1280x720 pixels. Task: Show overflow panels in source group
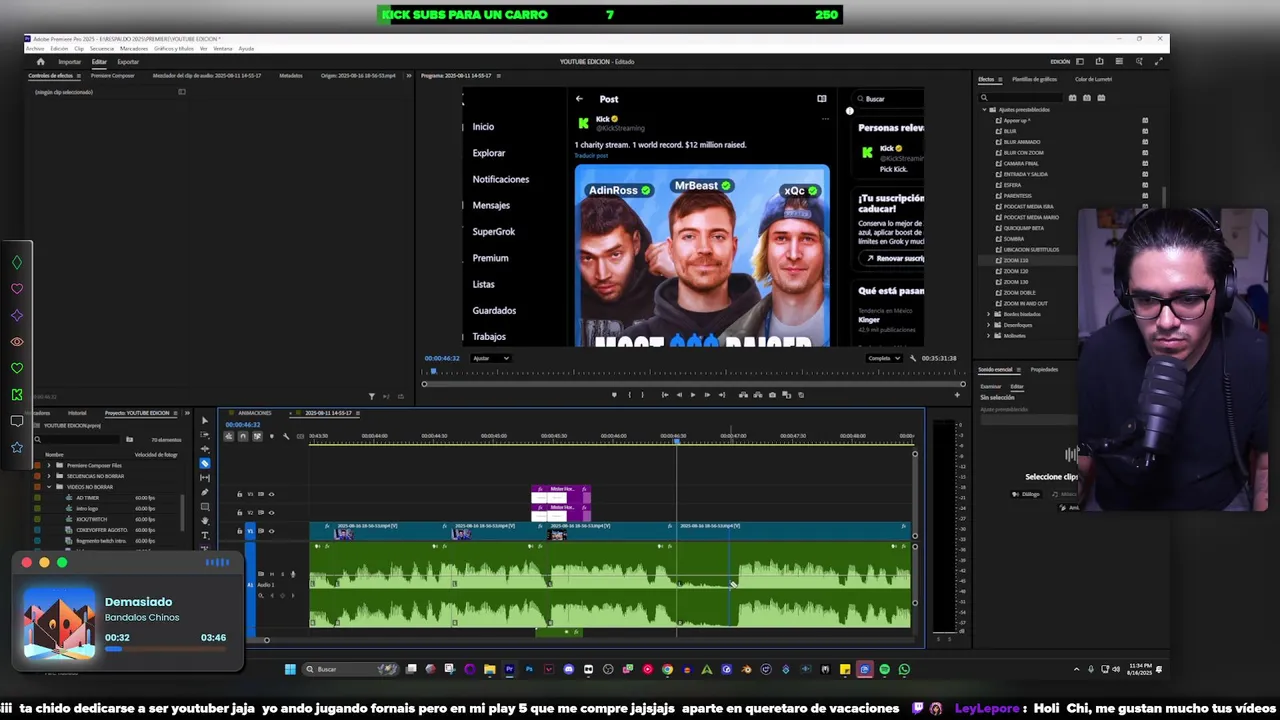(407, 76)
